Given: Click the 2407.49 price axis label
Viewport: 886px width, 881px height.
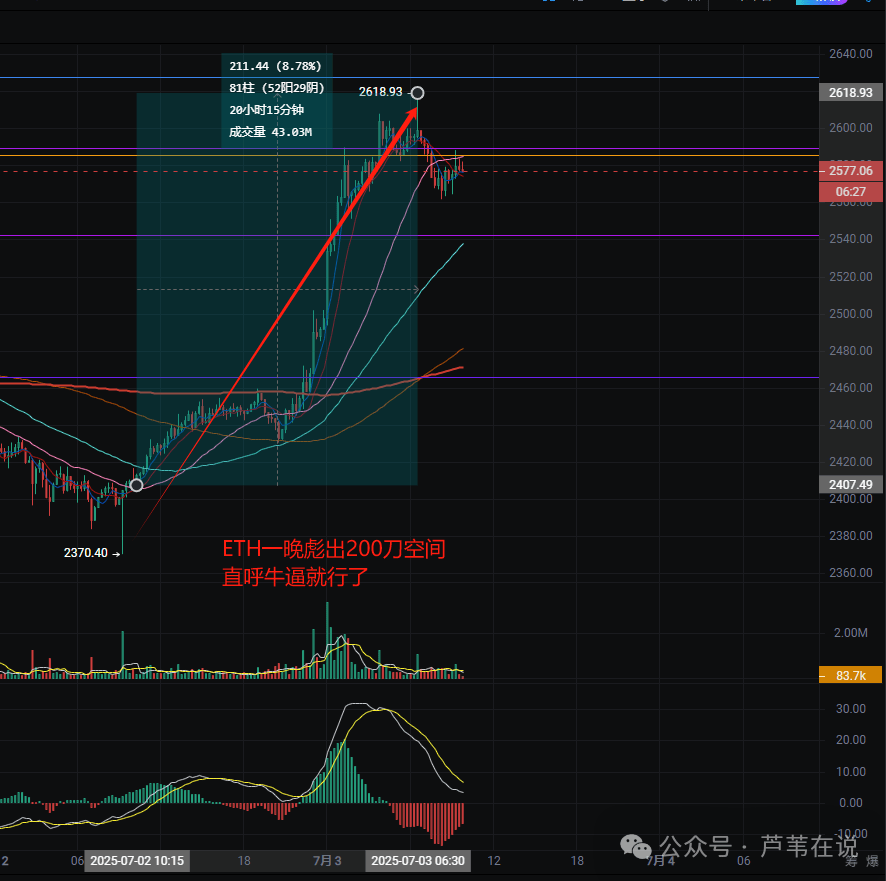Looking at the screenshot, I should tap(851, 484).
